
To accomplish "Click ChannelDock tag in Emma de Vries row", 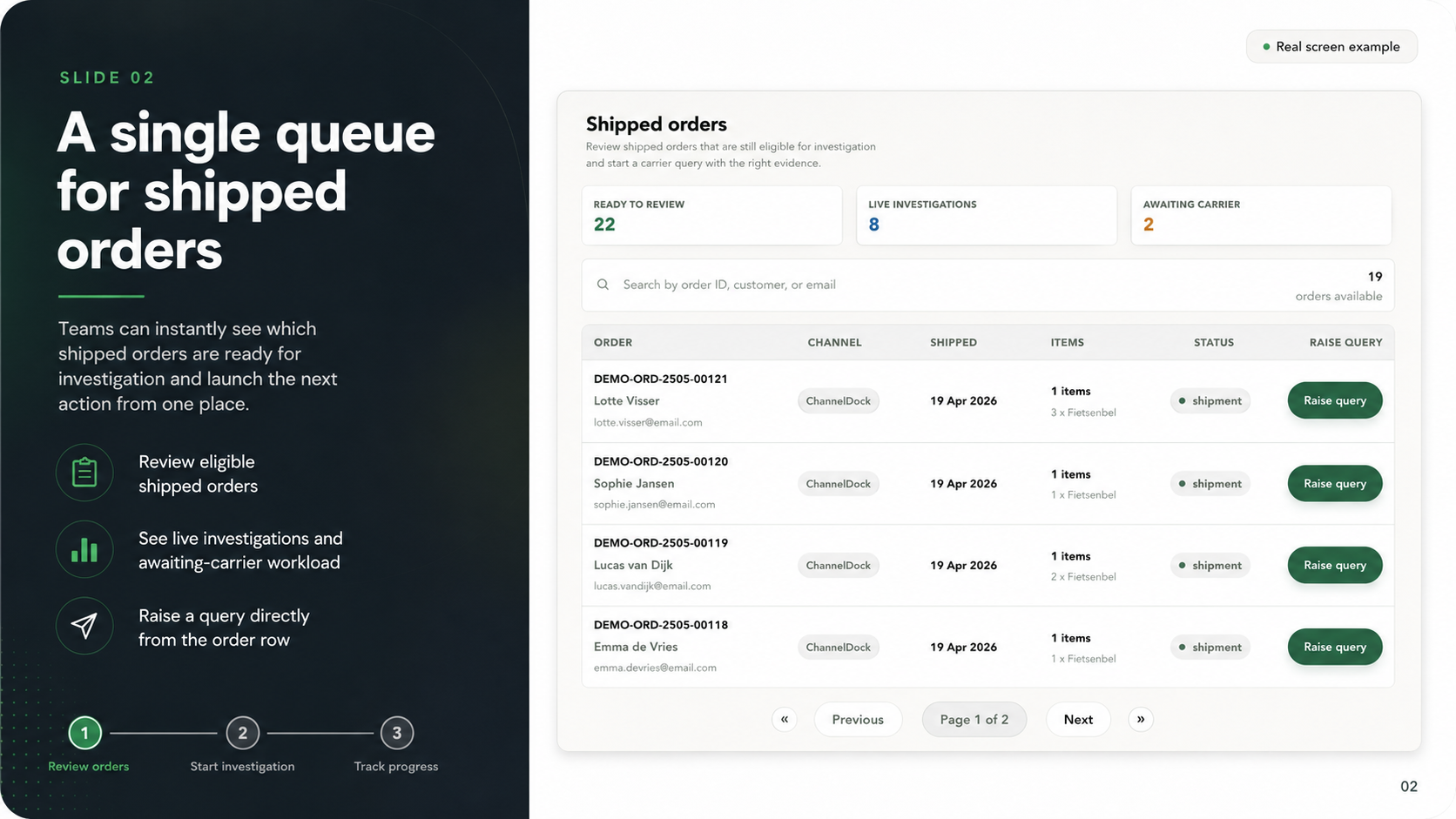I will (839, 647).
